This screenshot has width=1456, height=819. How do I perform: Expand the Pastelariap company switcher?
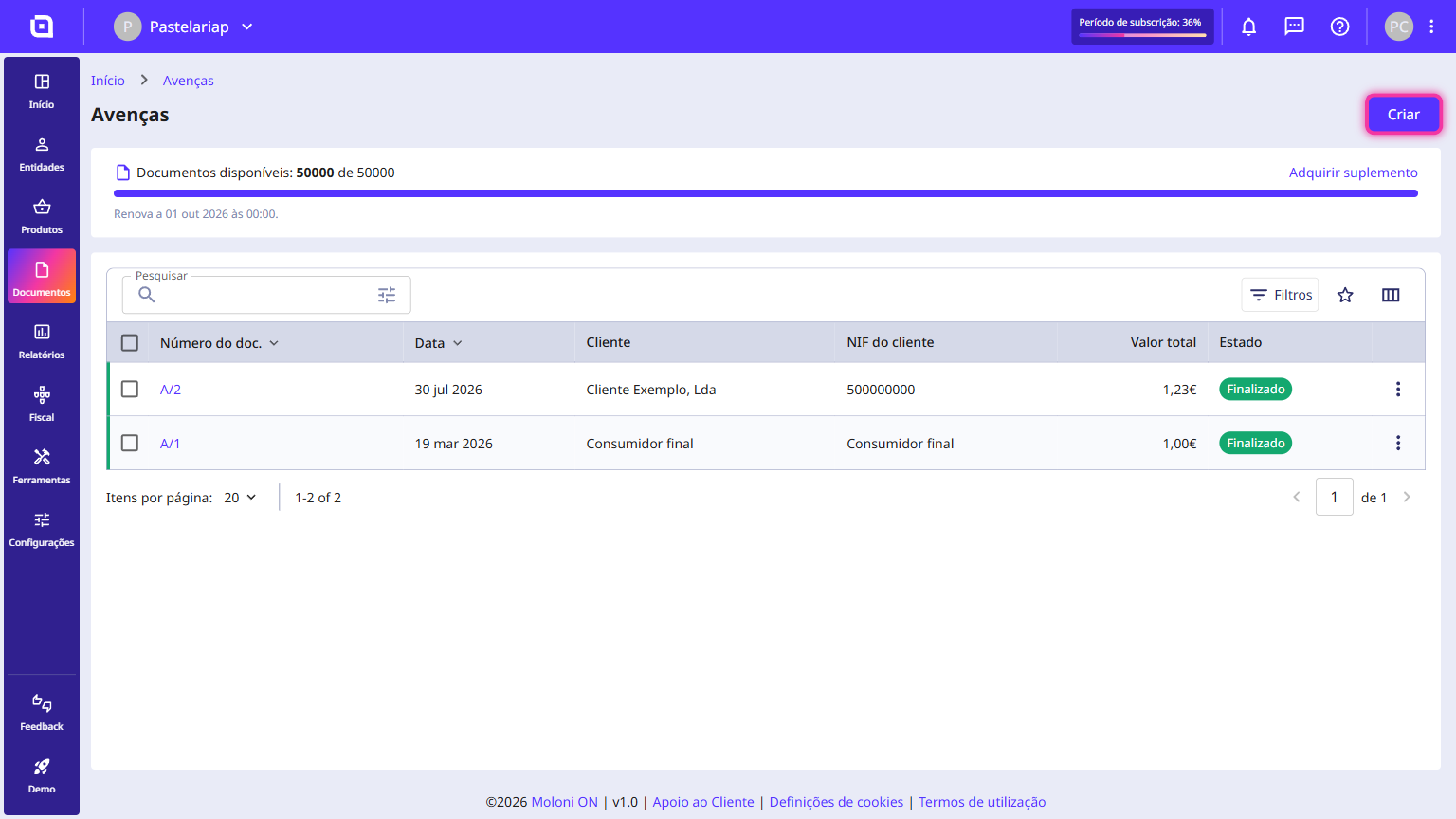point(184,27)
